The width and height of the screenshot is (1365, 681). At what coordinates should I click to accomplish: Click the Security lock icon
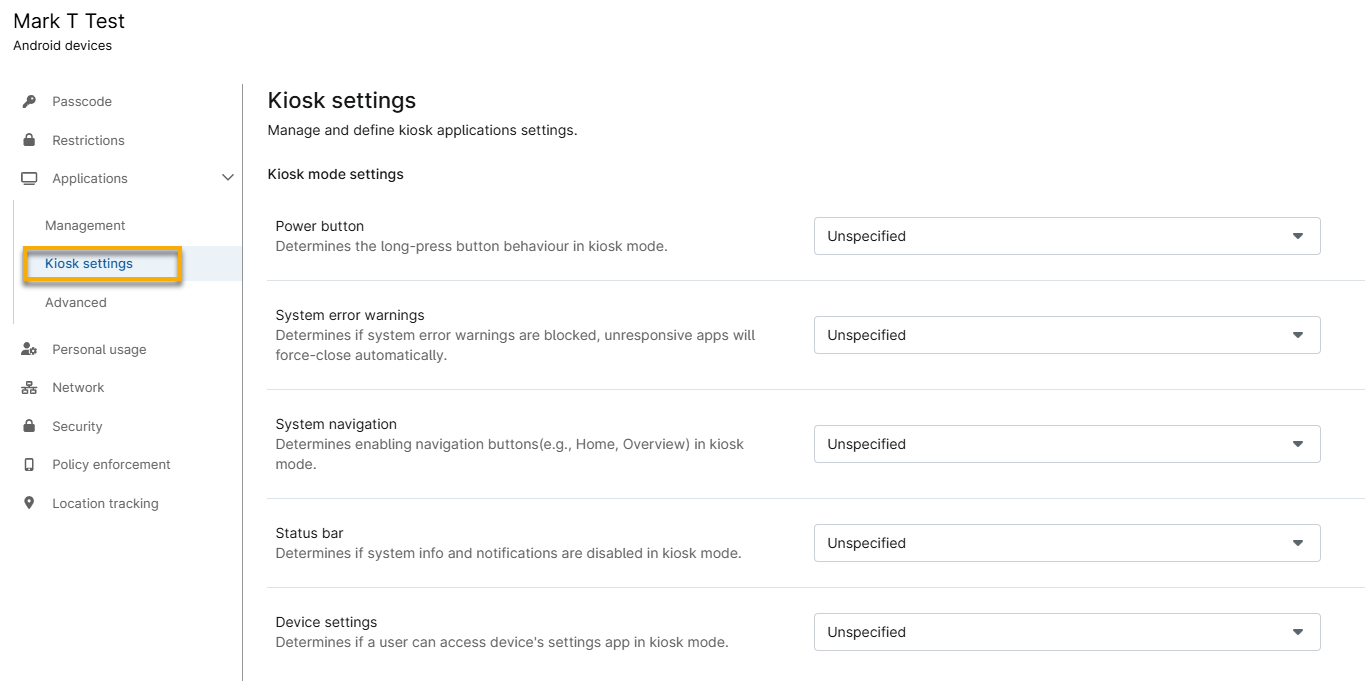(29, 426)
